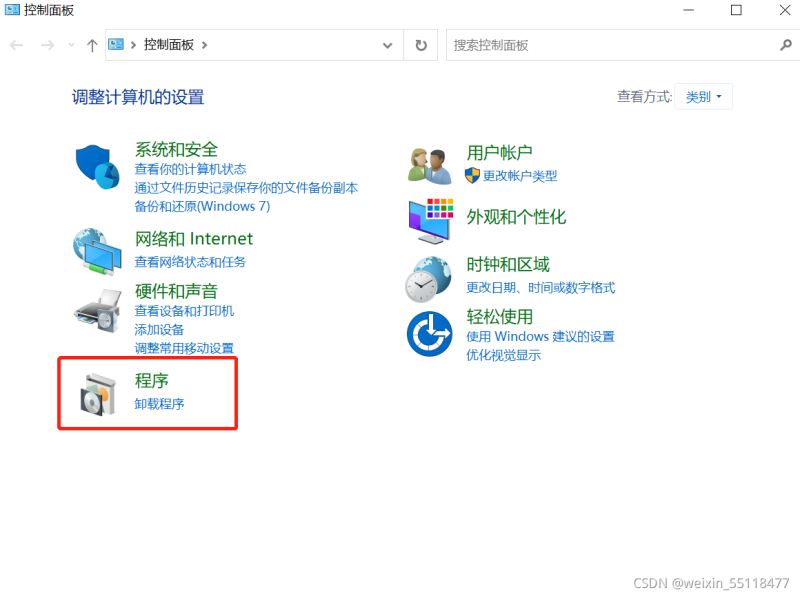Click the Control Panel icon in address bar

point(116,44)
